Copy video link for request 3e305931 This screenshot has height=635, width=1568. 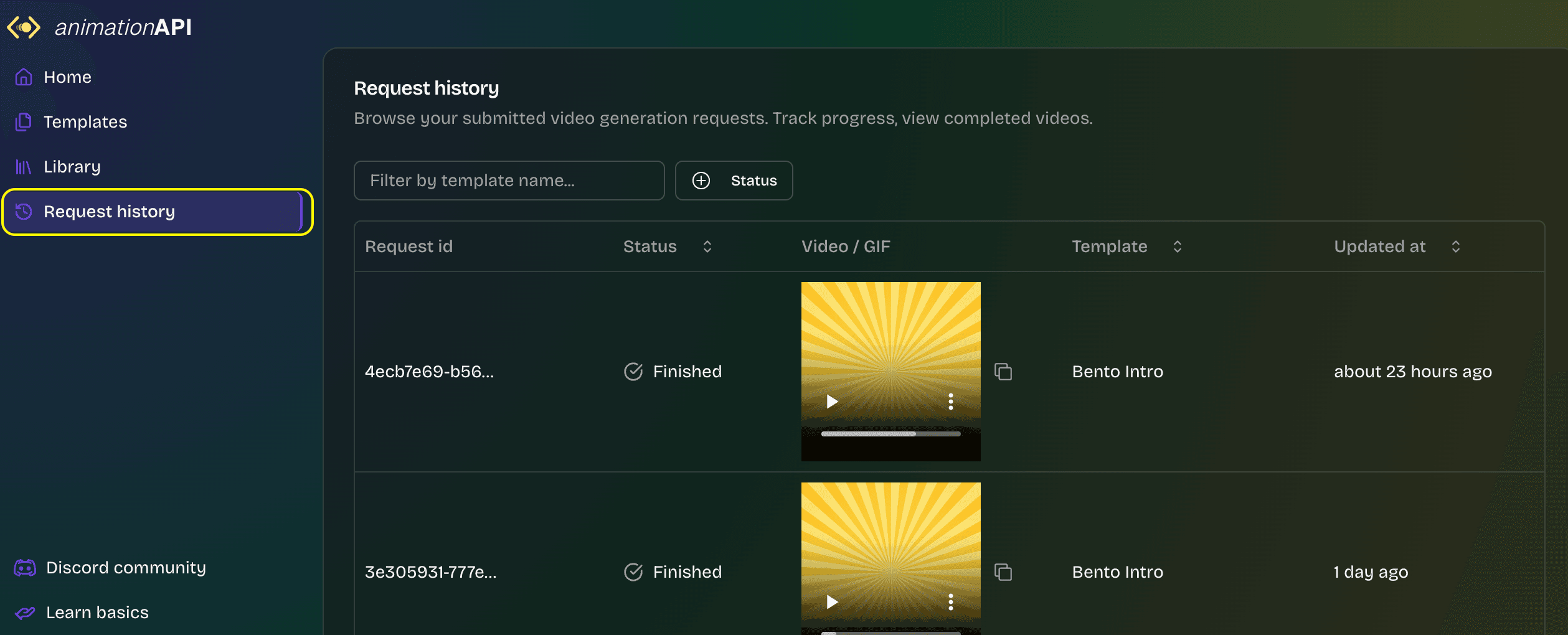(x=1003, y=572)
